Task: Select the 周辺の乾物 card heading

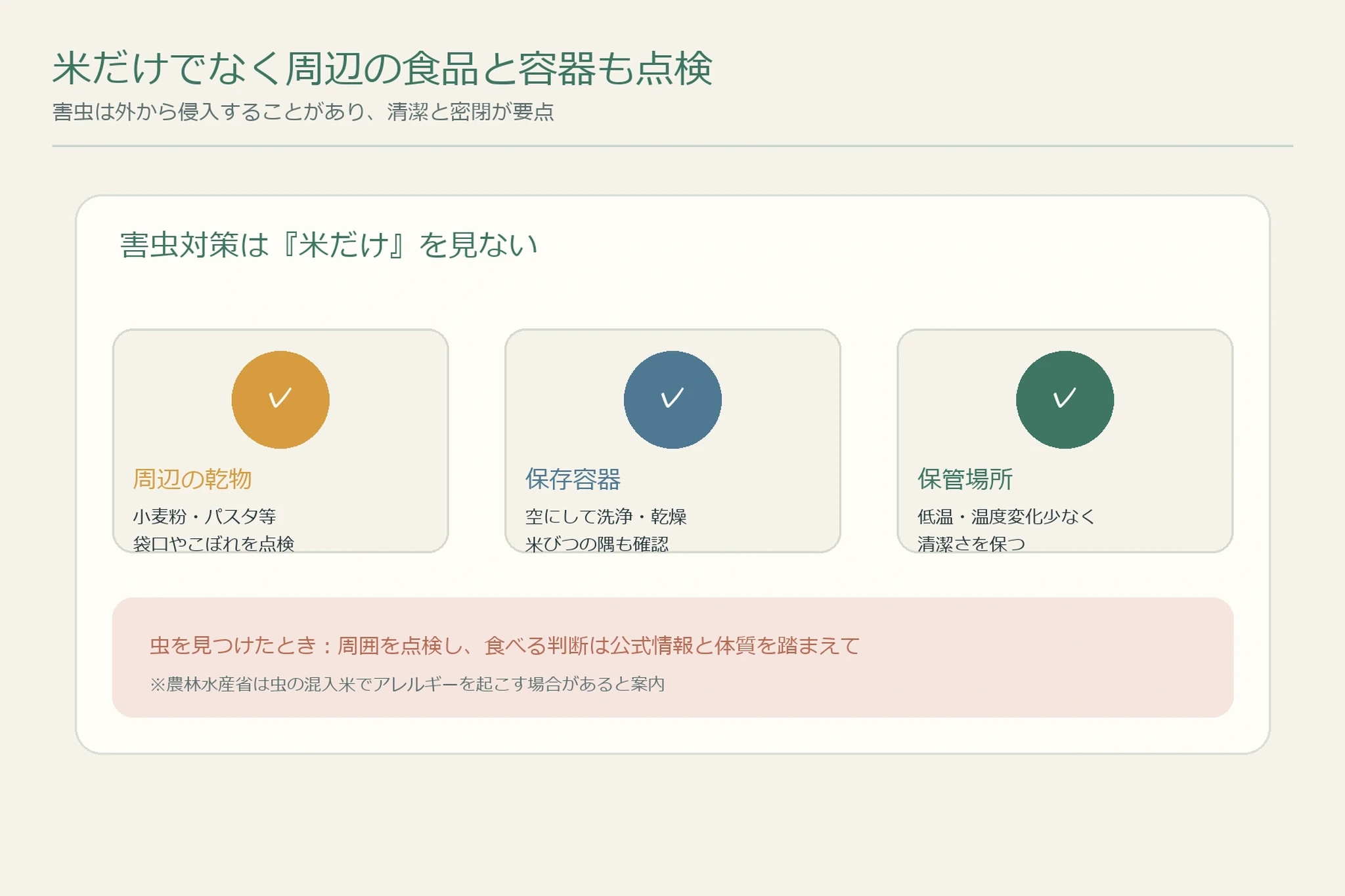Action: point(192,479)
